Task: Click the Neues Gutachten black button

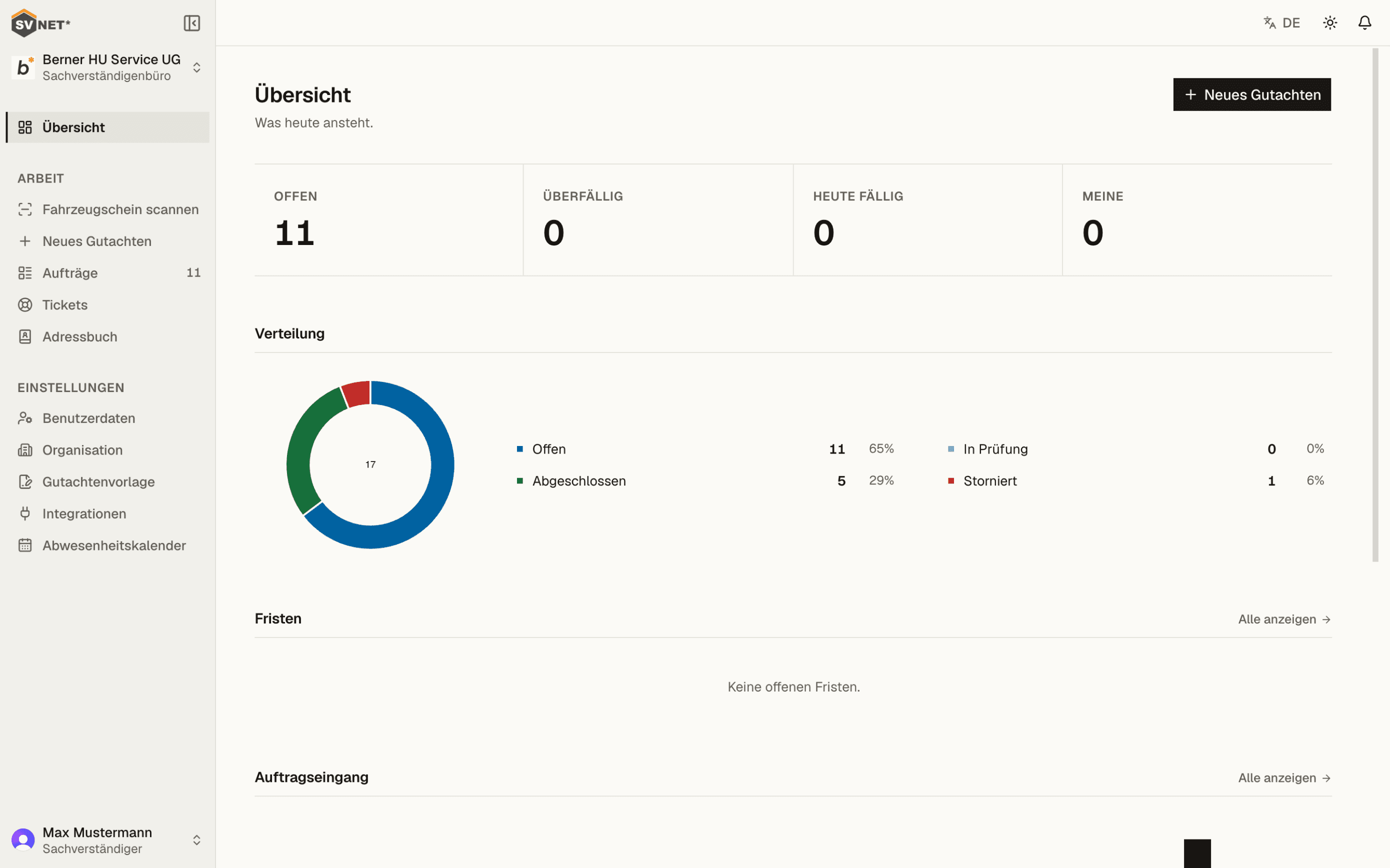Action: click(1251, 94)
